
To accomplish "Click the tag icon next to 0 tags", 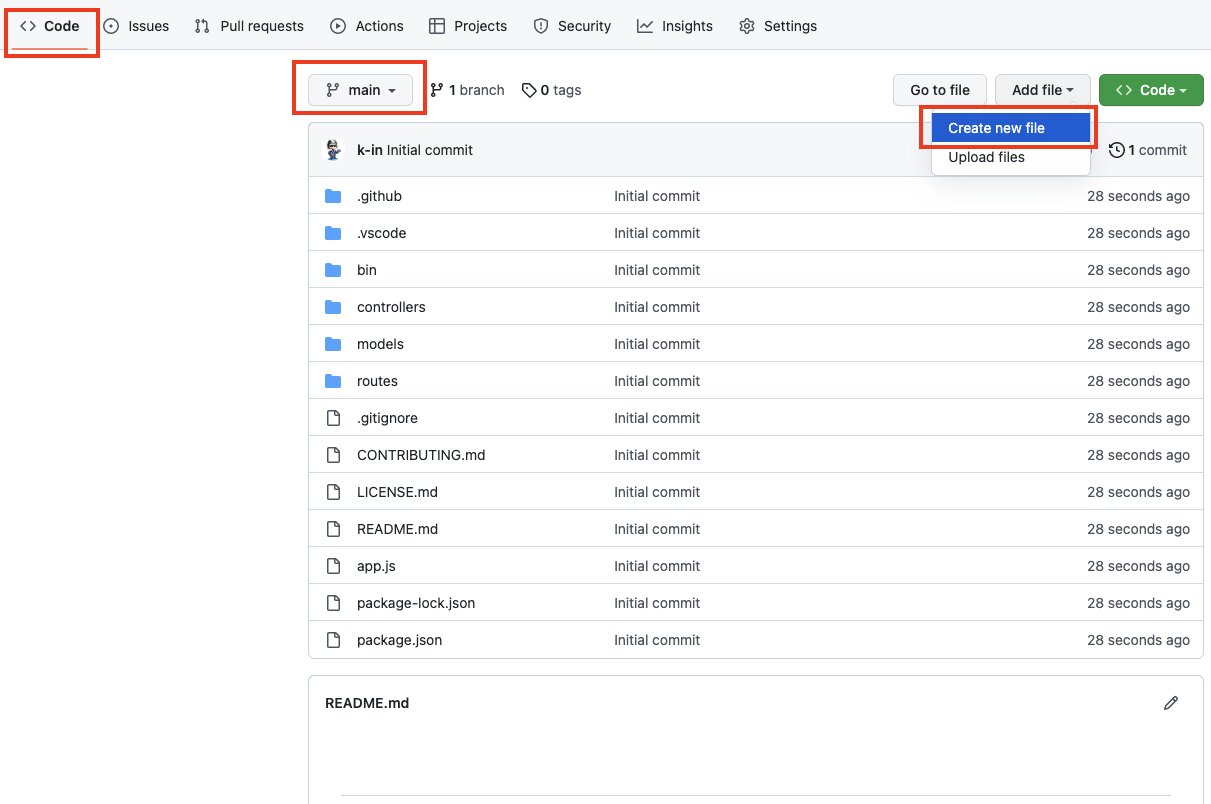I will 529,90.
